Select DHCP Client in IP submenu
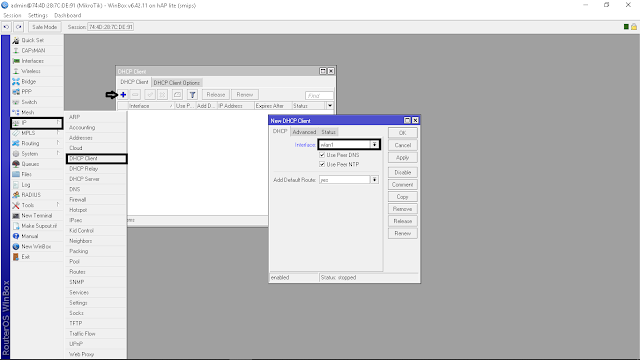Viewport: 640px width, 360px height. [96, 158]
